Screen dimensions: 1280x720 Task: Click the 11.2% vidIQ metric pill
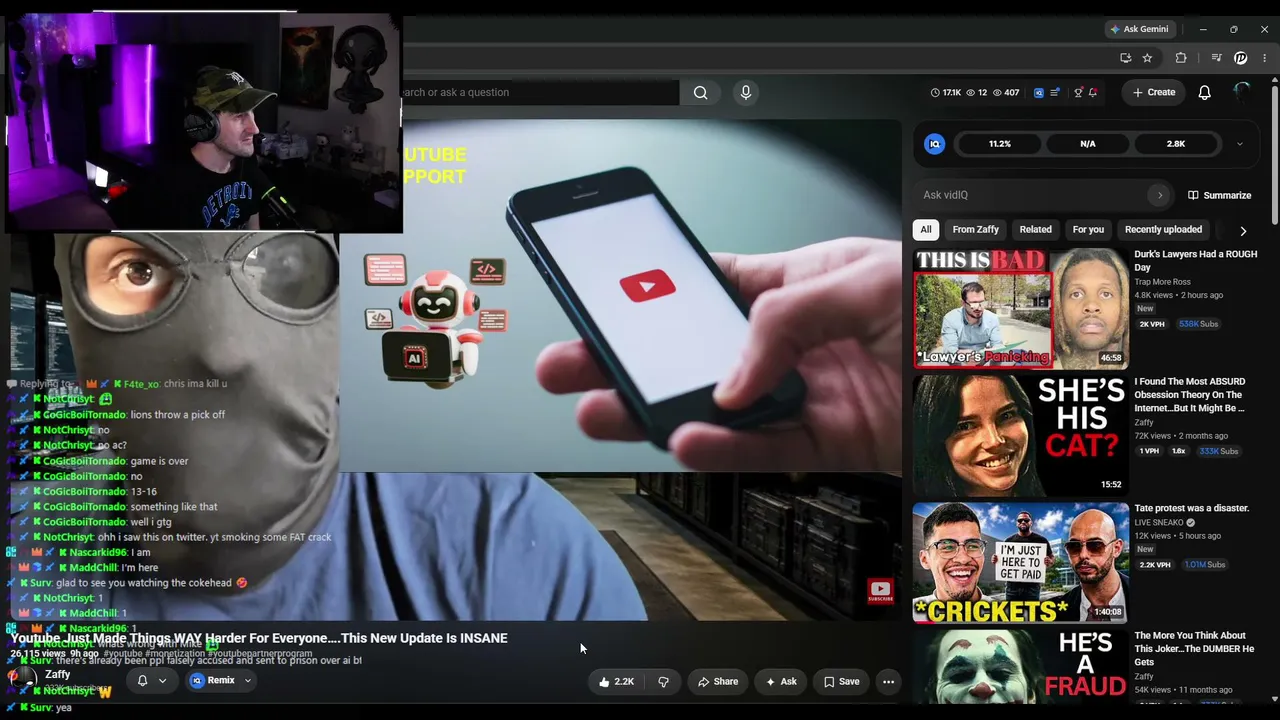pos(1000,144)
